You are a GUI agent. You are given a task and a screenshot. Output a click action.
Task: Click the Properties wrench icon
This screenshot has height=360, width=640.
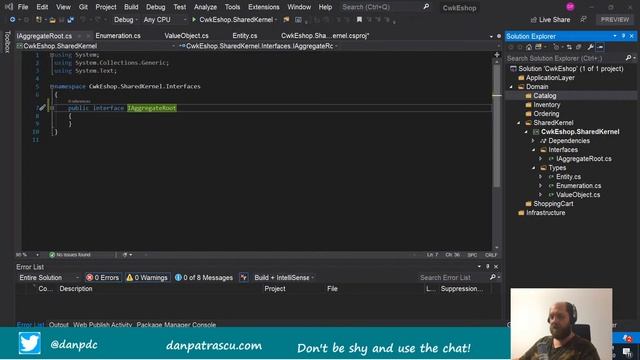point(590,47)
